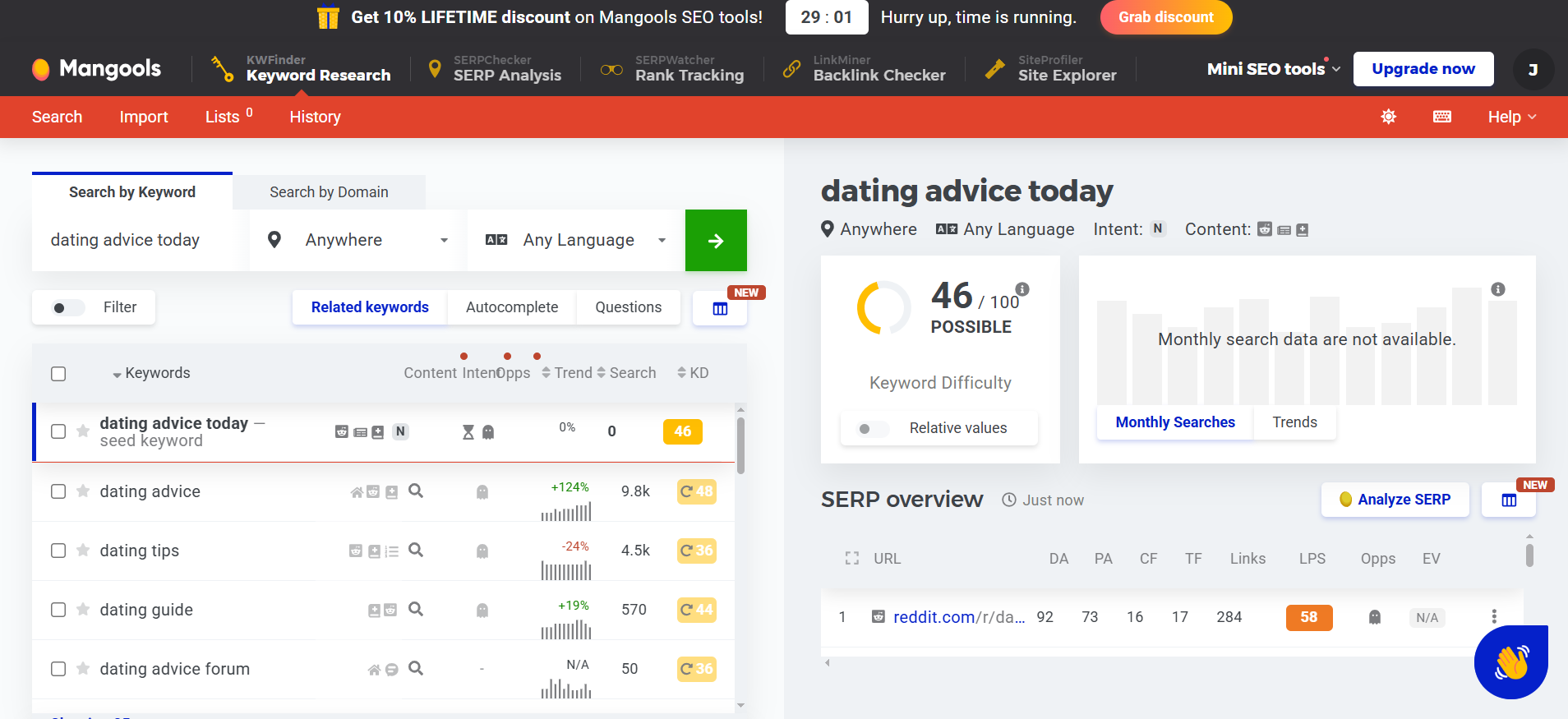Open the Import menu item

(x=144, y=117)
